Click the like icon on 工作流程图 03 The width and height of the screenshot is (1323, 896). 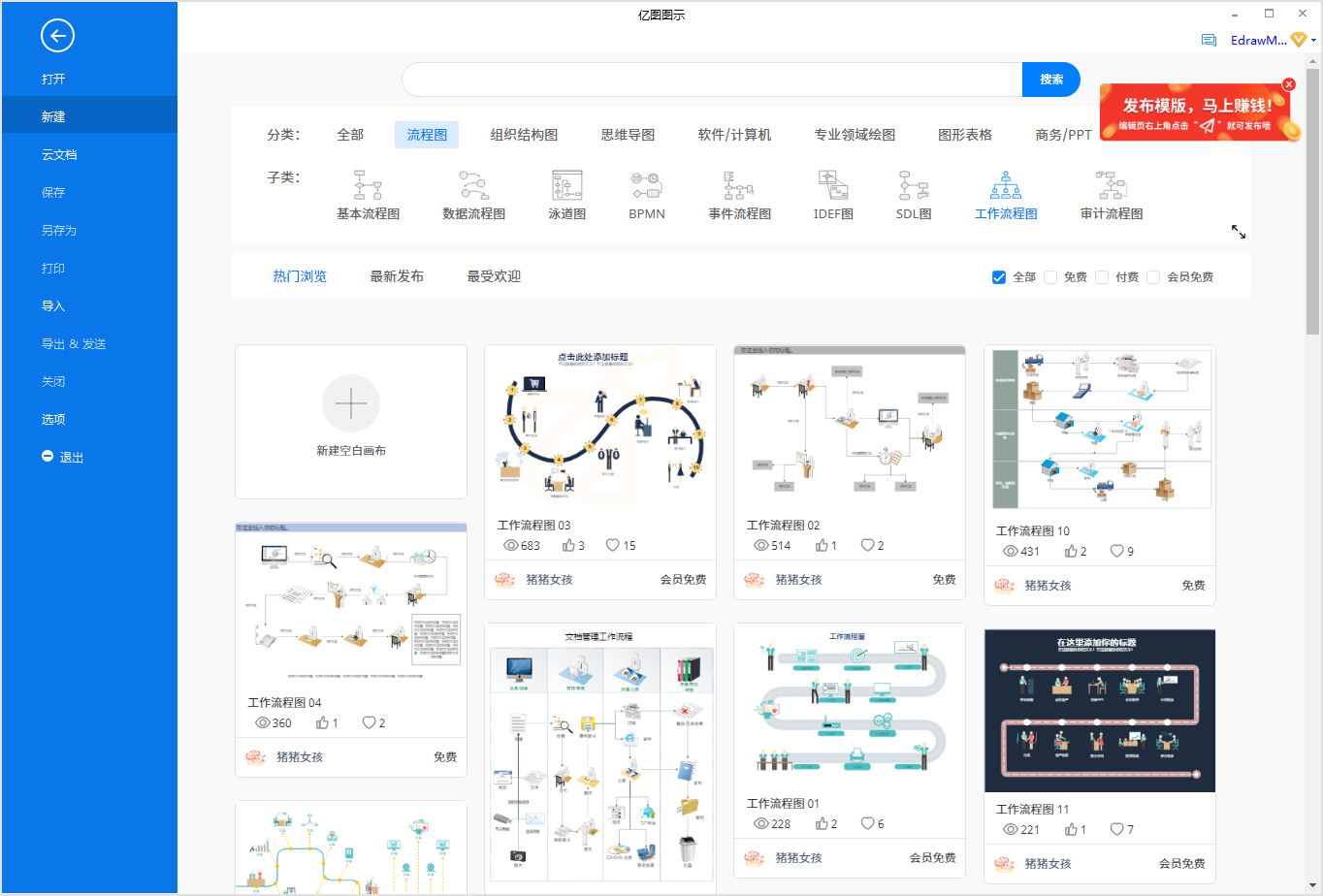[x=569, y=545]
